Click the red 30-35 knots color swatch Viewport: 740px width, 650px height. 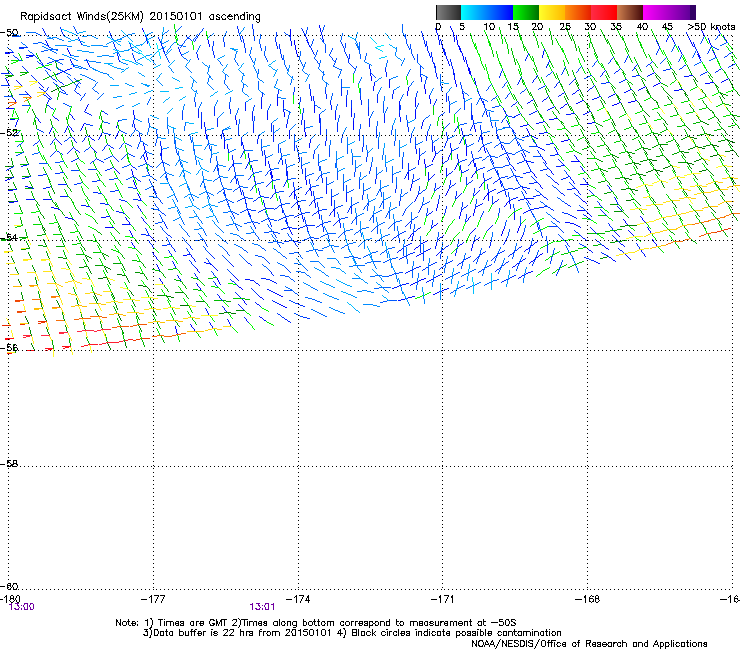click(604, 12)
